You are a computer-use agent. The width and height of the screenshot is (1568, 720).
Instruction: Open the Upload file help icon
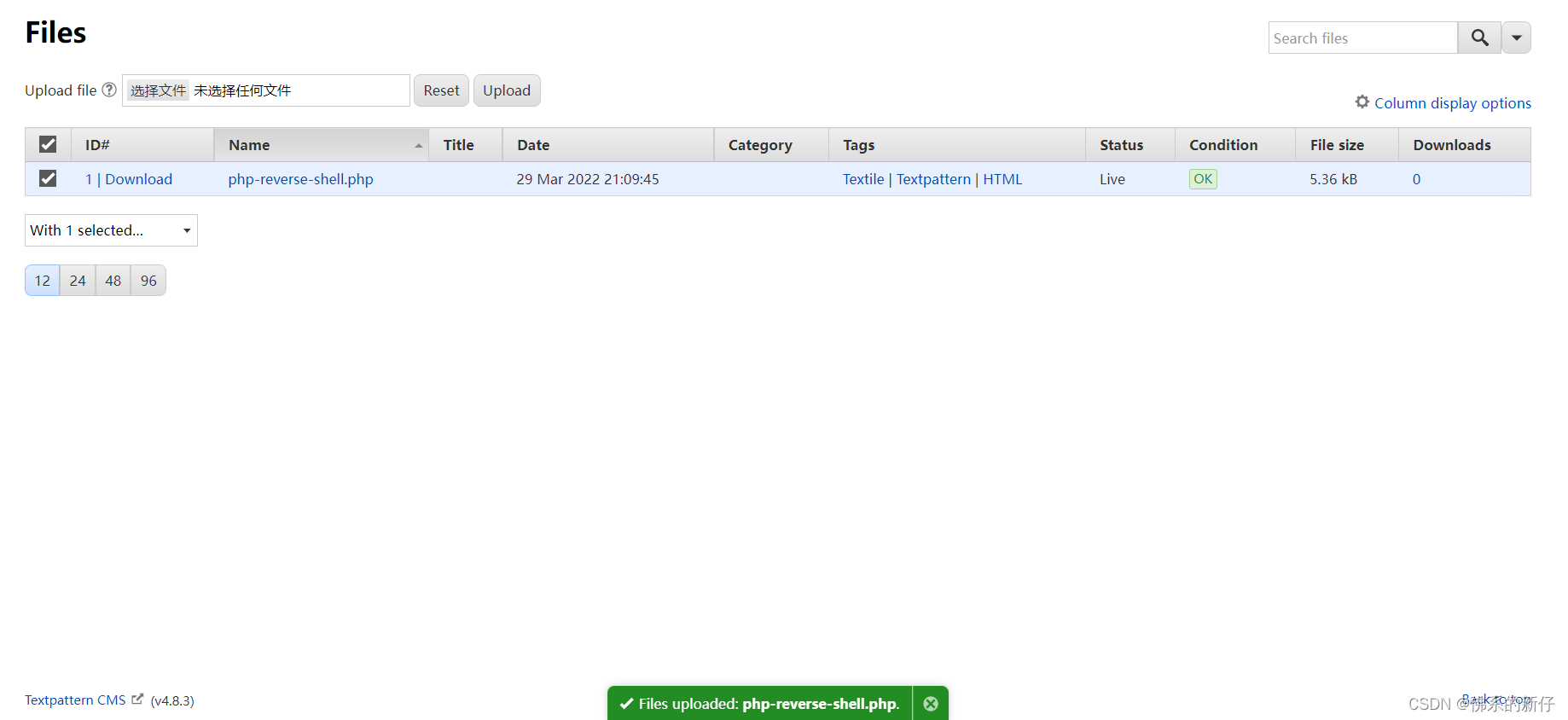point(109,90)
